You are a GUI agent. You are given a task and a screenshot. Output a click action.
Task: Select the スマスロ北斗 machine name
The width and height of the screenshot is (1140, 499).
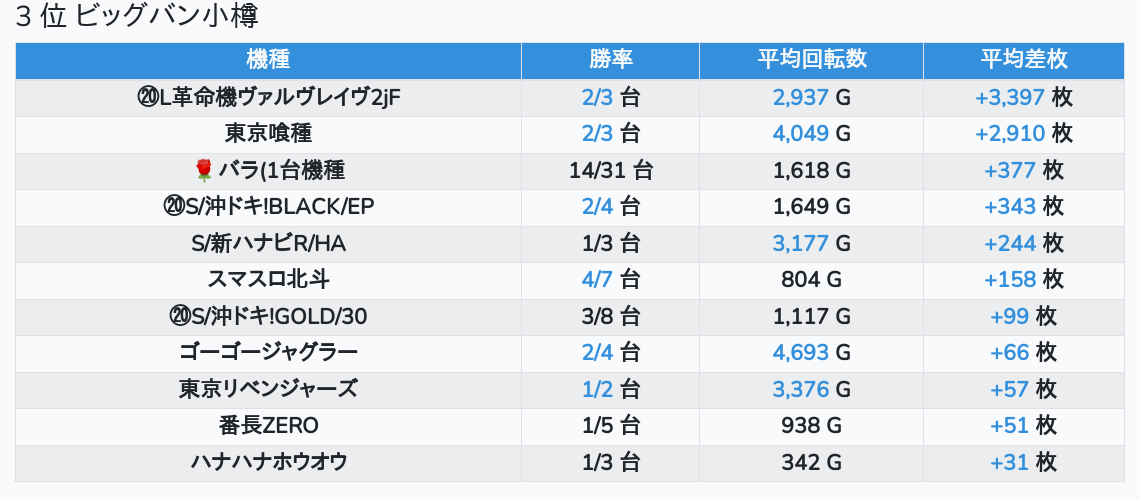point(268,280)
